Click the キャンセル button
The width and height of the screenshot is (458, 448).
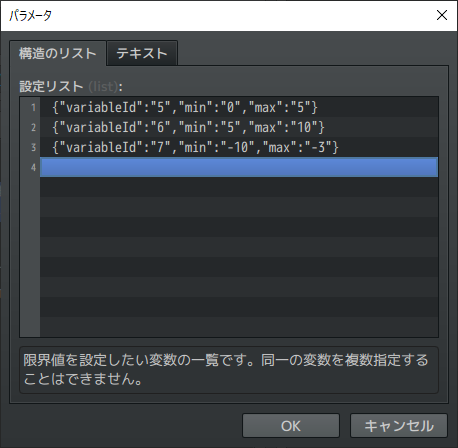click(x=399, y=426)
